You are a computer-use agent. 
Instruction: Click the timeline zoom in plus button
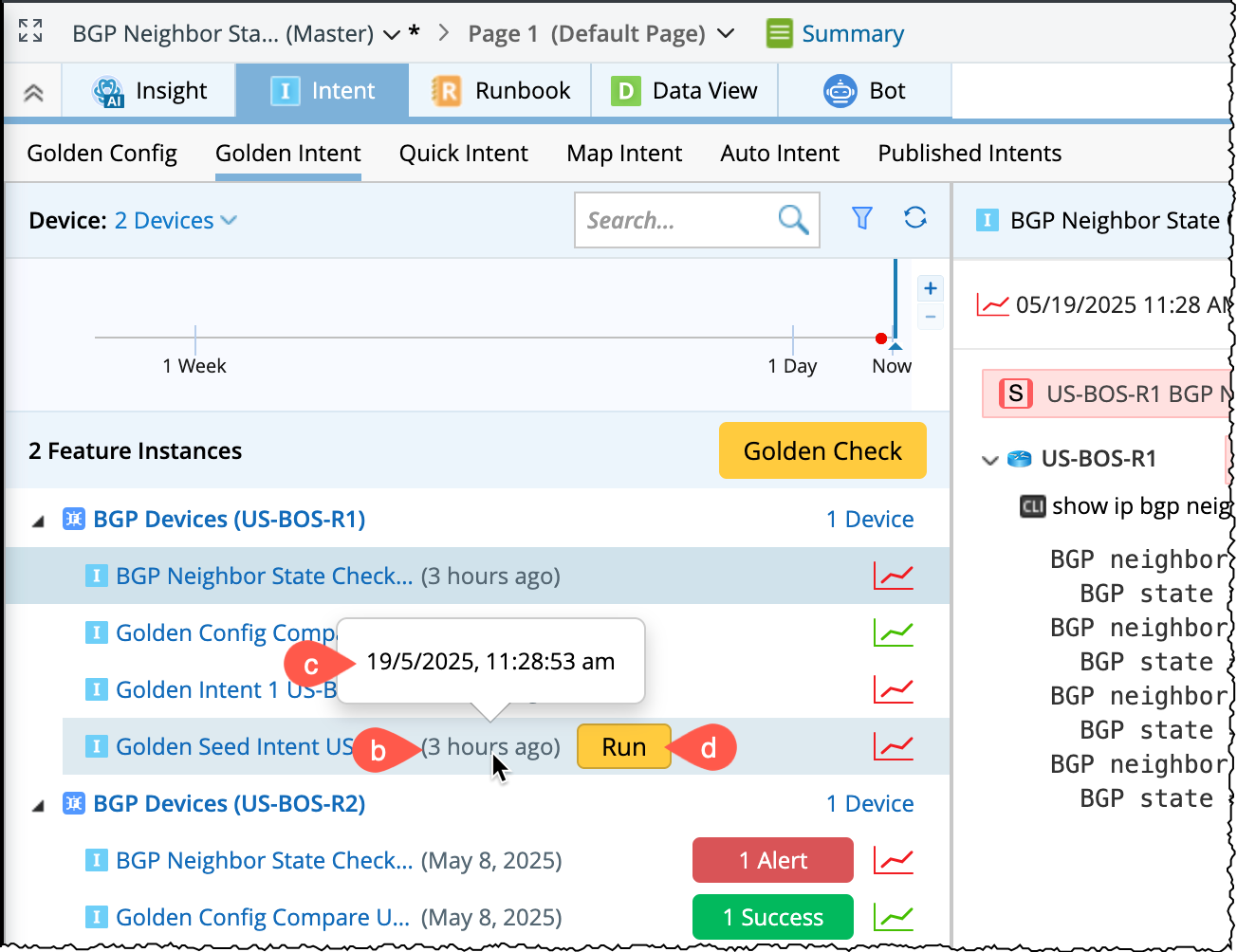pyautogui.click(x=931, y=288)
